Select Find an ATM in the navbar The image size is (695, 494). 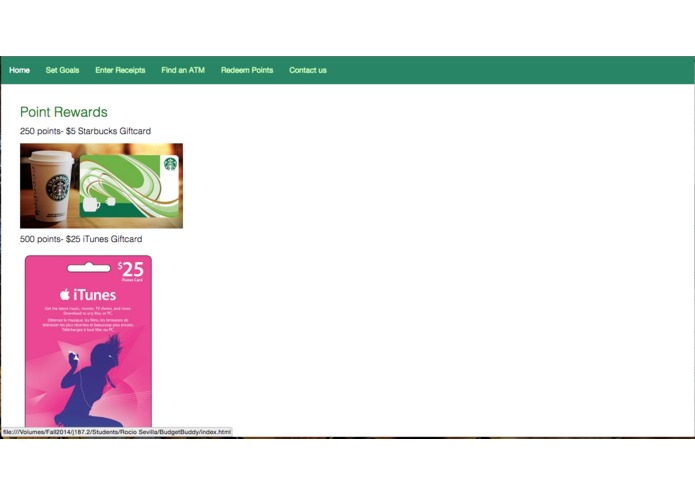[x=183, y=70]
